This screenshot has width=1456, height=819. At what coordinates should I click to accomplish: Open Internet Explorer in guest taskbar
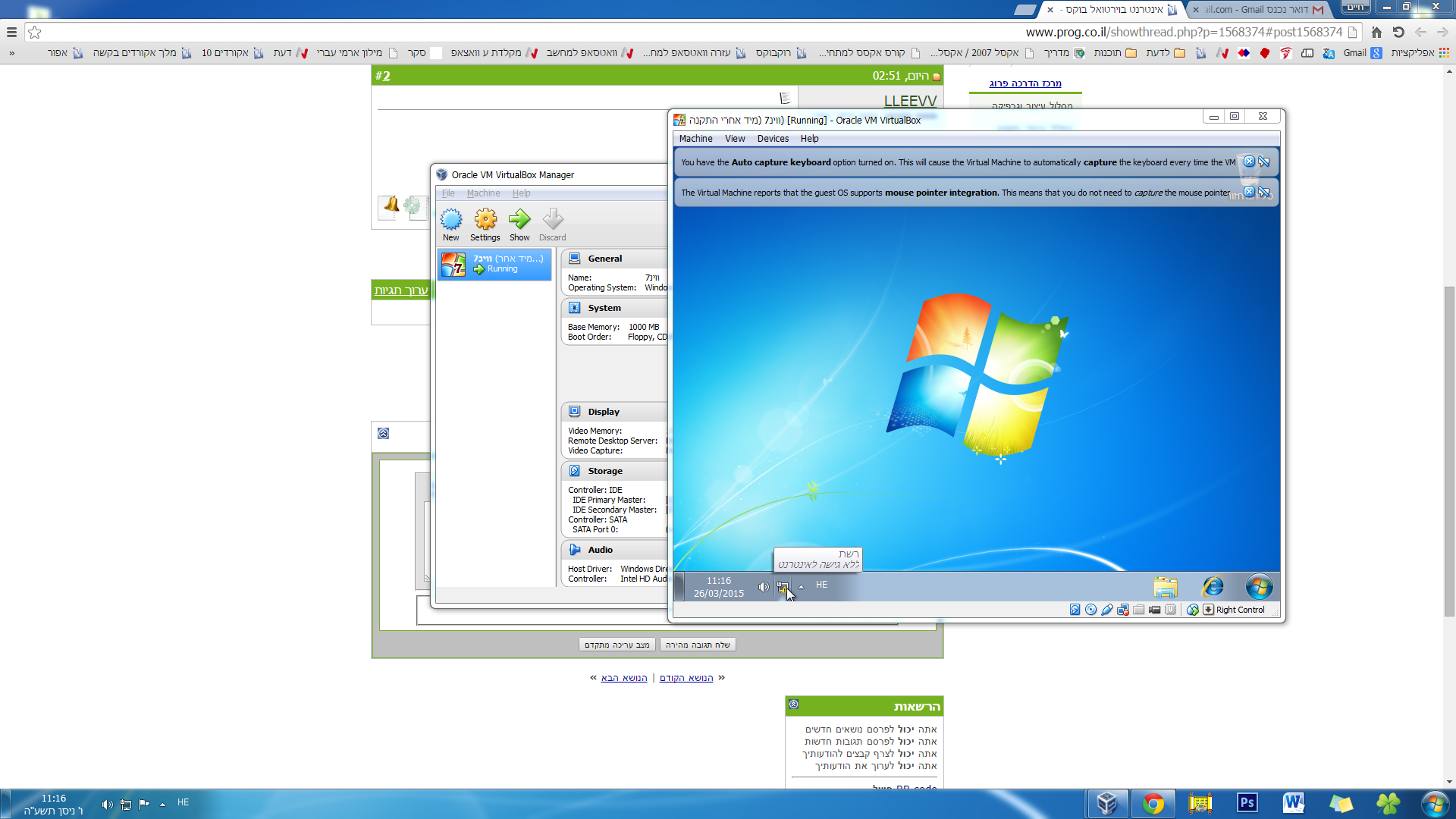coord(1213,586)
